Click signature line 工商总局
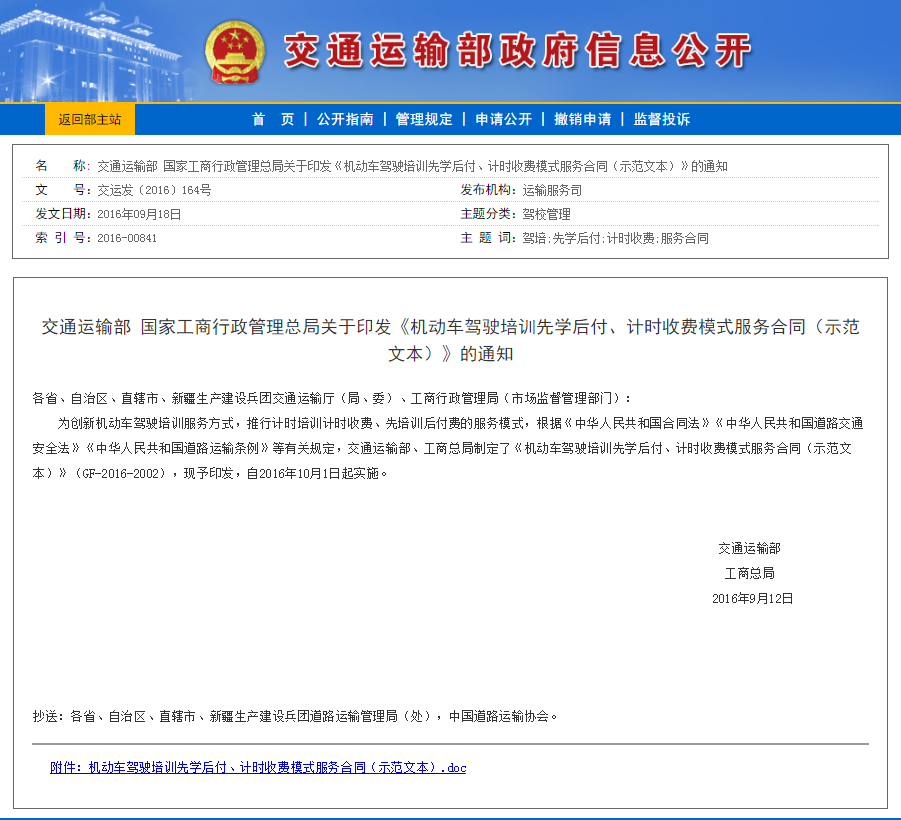 749,573
